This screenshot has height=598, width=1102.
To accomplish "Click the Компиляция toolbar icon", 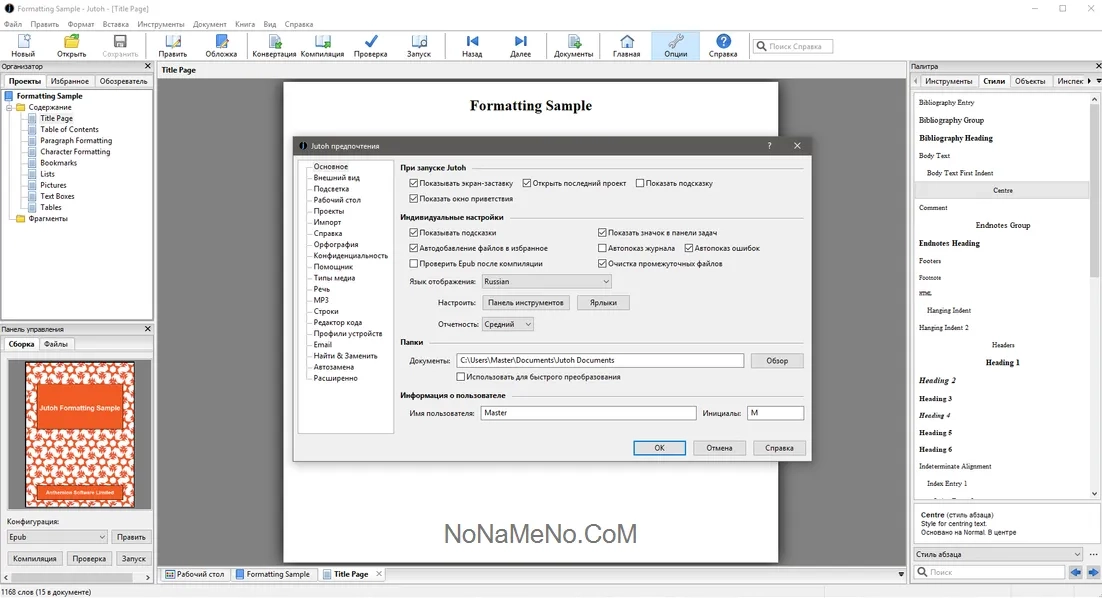I will 322,45.
